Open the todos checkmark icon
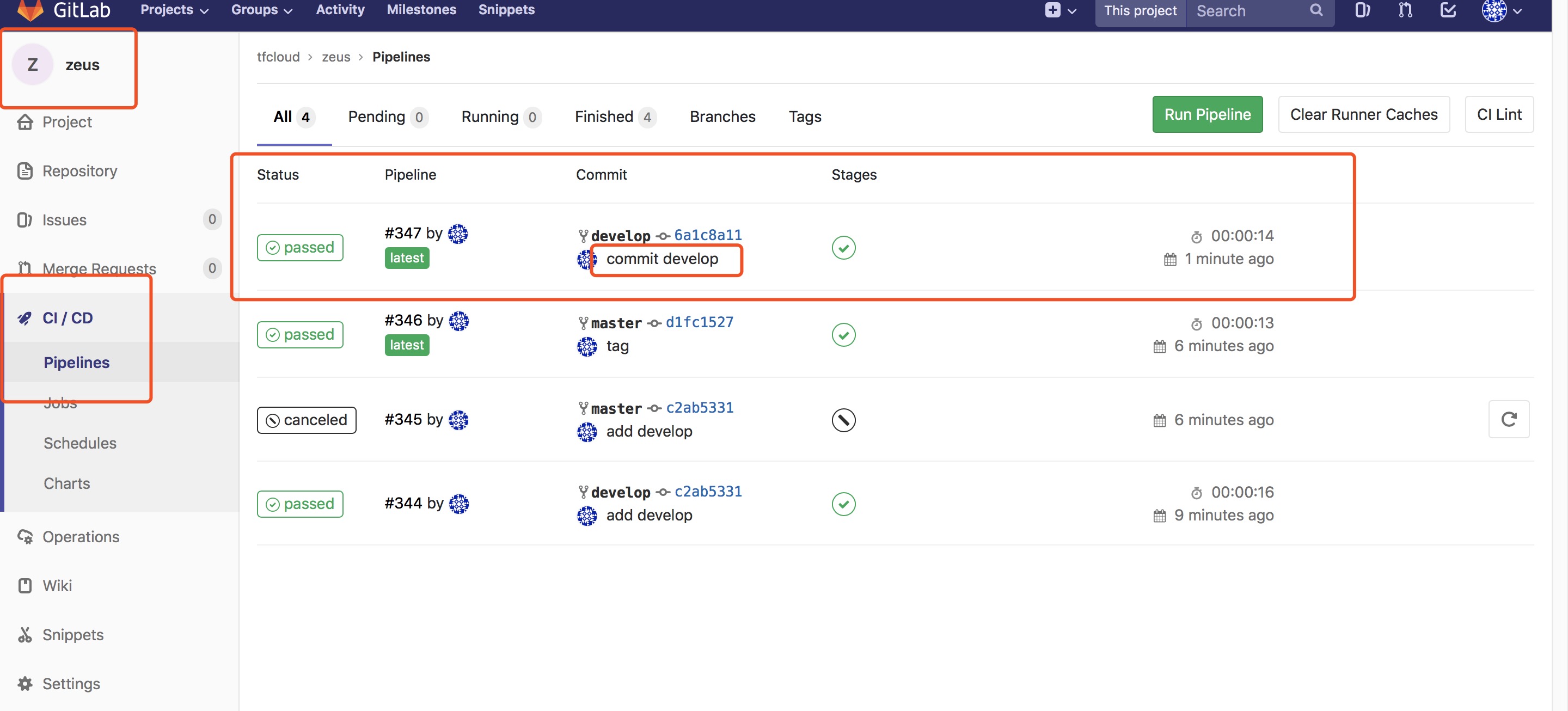The height and width of the screenshot is (711, 1568). pos(1448,10)
